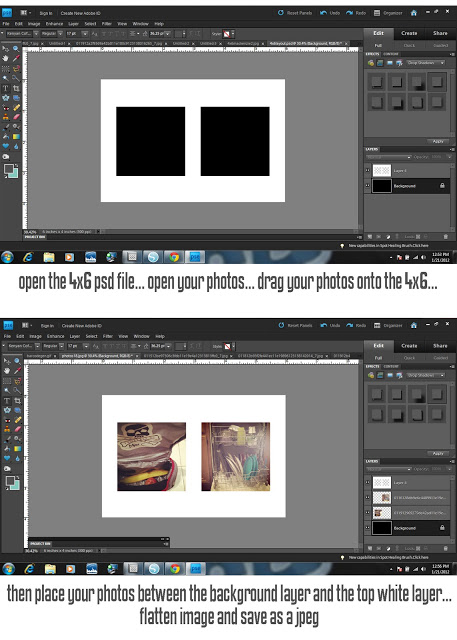Choose the Clone Stamp tool in upper screenshot
The width and height of the screenshot is (457, 640).
(x=6, y=117)
